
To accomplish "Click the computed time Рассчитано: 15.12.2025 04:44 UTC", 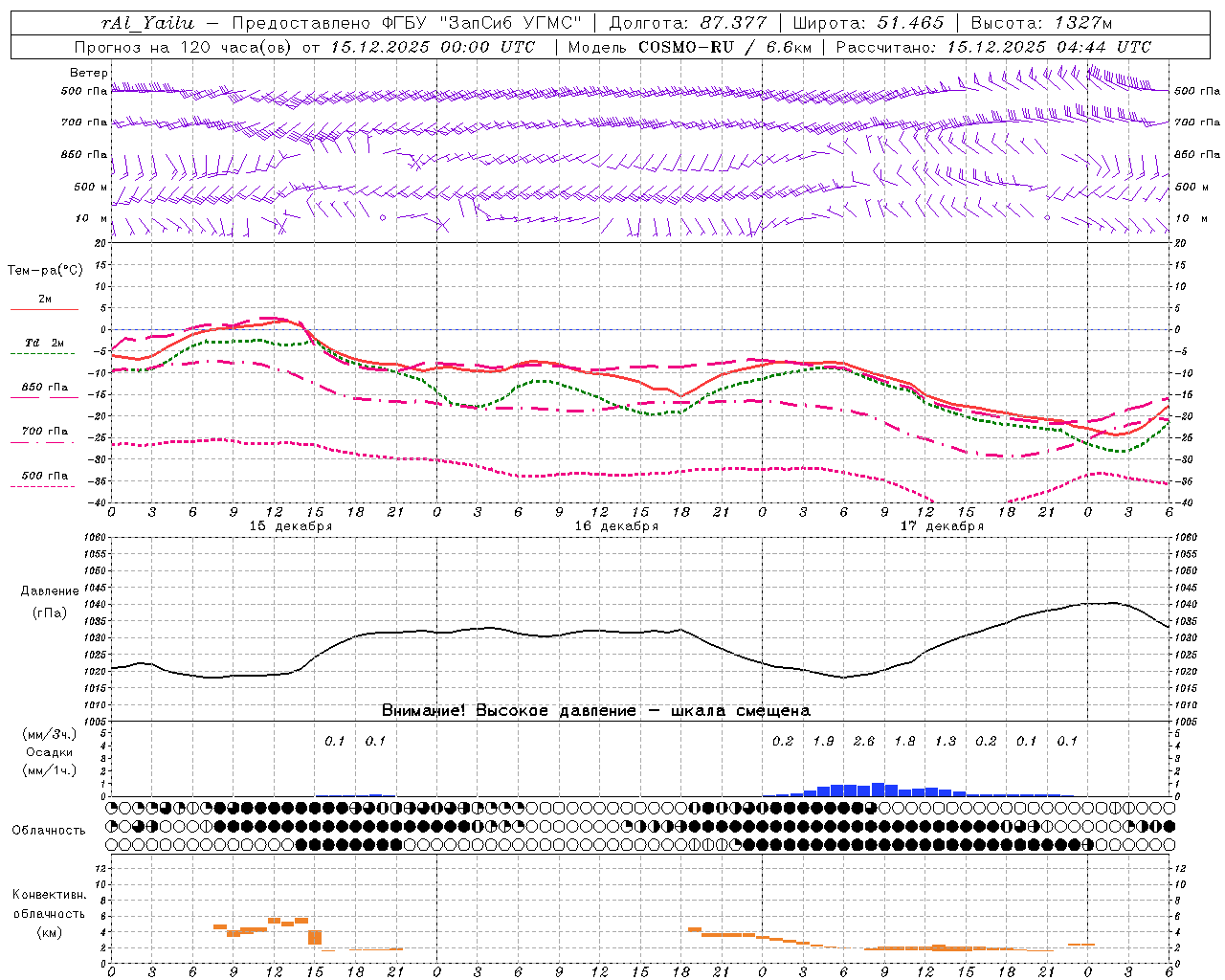I will pos(993,47).
